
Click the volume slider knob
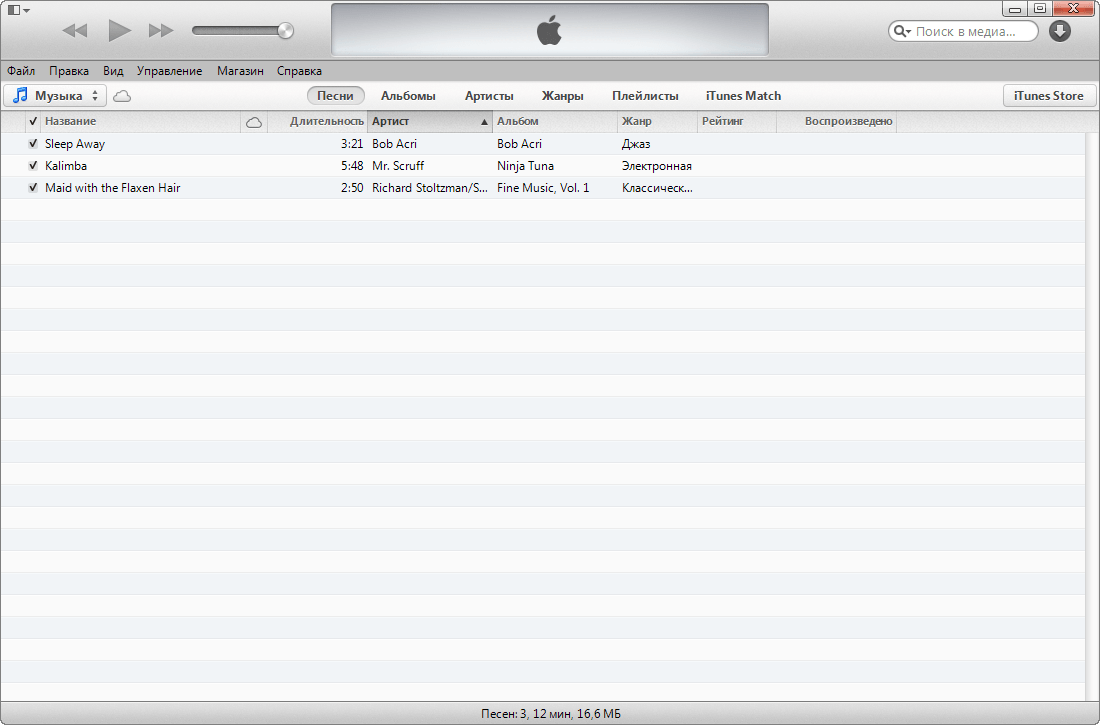tap(285, 30)
